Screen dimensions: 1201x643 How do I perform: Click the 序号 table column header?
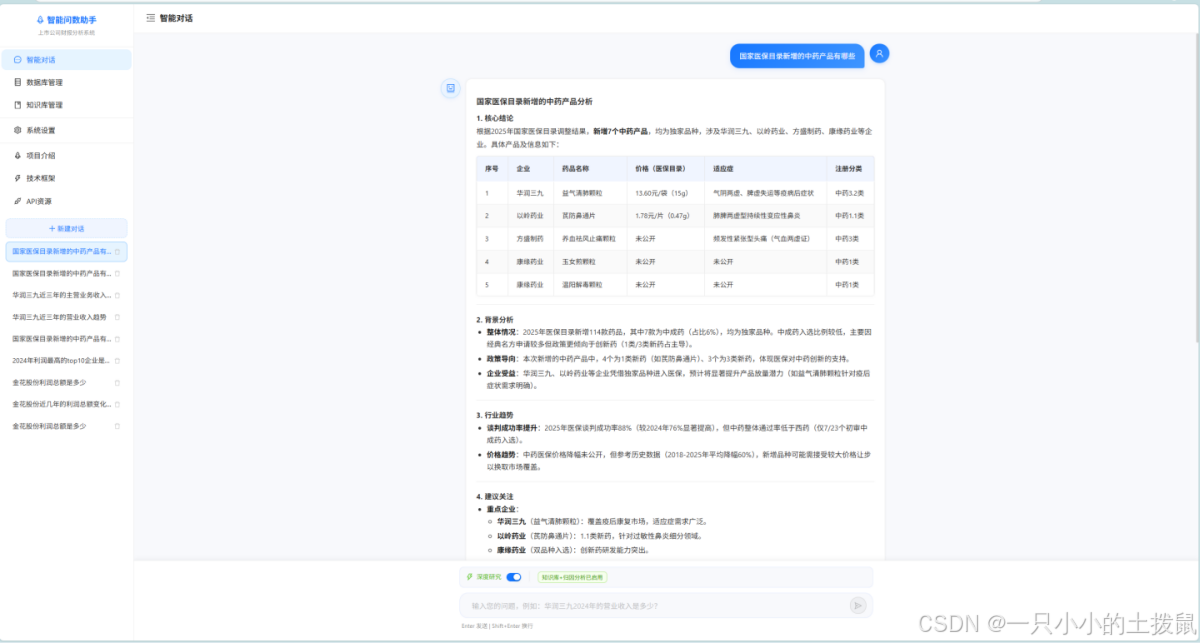pyautogui.click(x=492, y=168)
